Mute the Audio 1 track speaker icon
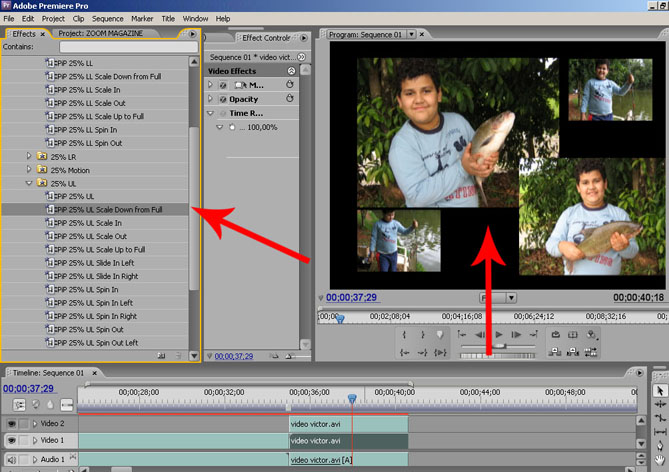Image resolution: width=669 pixels, height=472 pixels. [12, 460]
